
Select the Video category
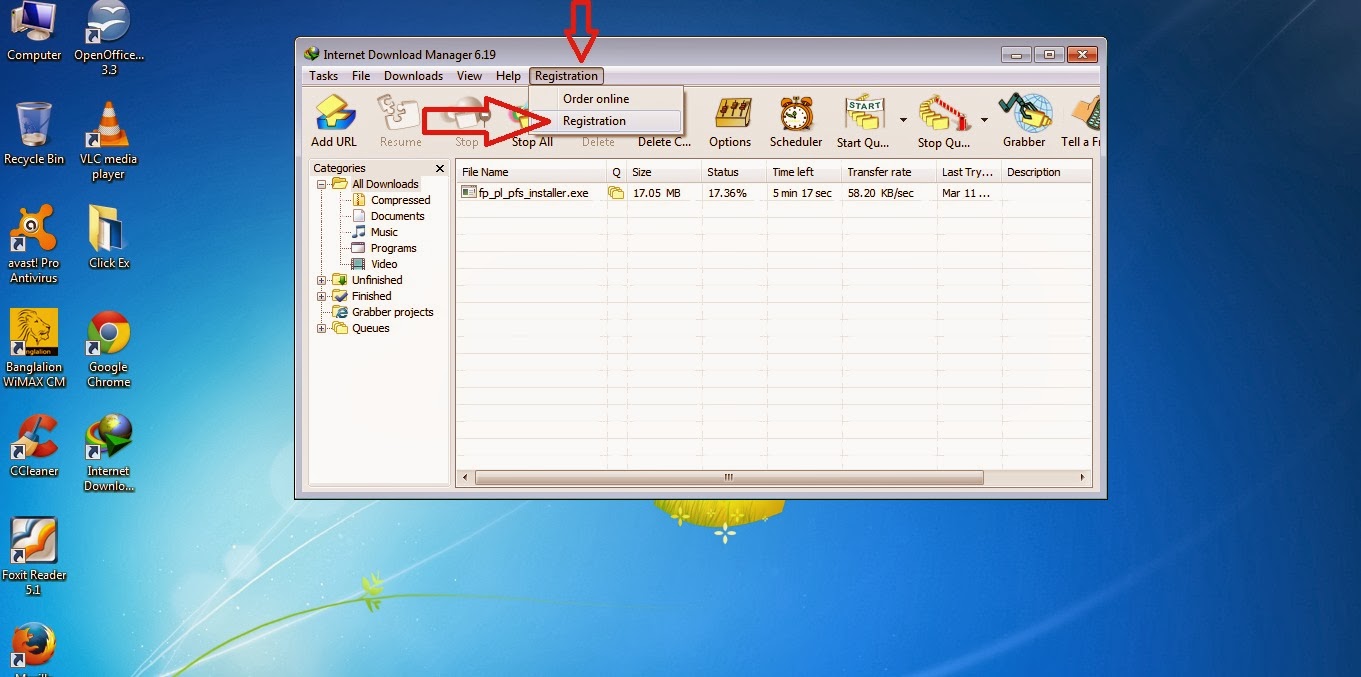click(x=384, y=264)
